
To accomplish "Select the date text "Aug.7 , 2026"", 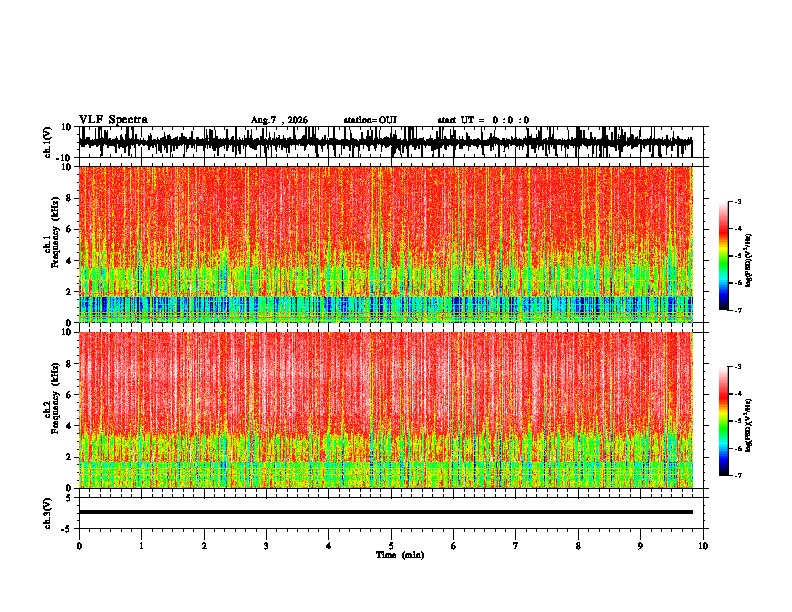I will (279, 120).
